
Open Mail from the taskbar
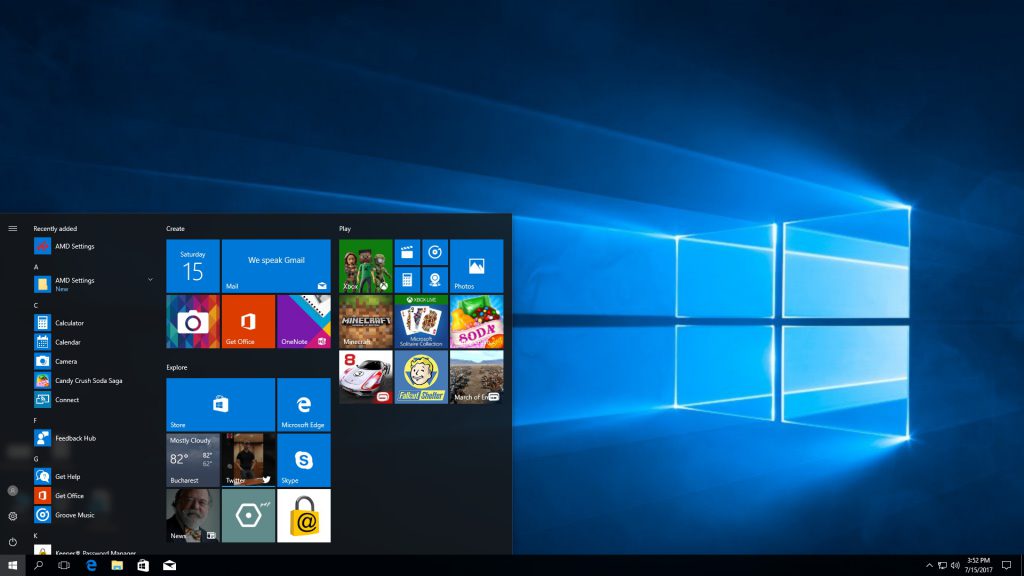[x=169, y=566]
